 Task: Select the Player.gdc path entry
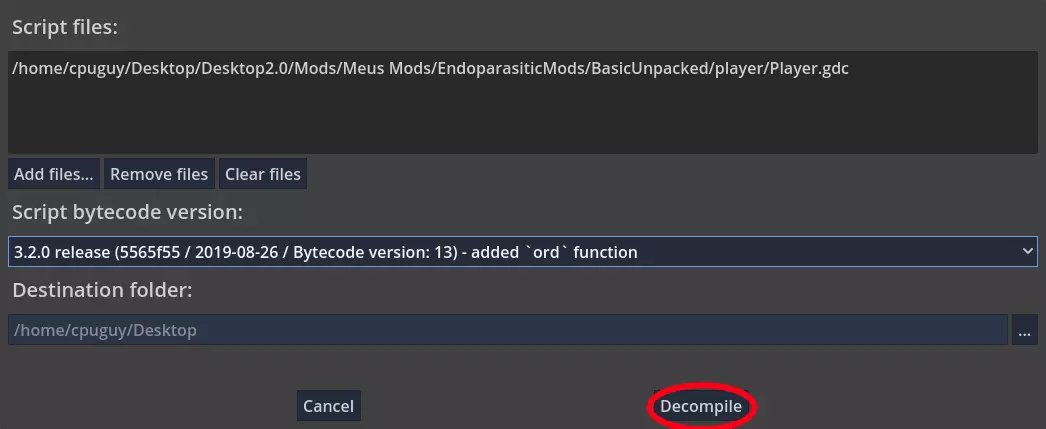click(x=430, y=69)
